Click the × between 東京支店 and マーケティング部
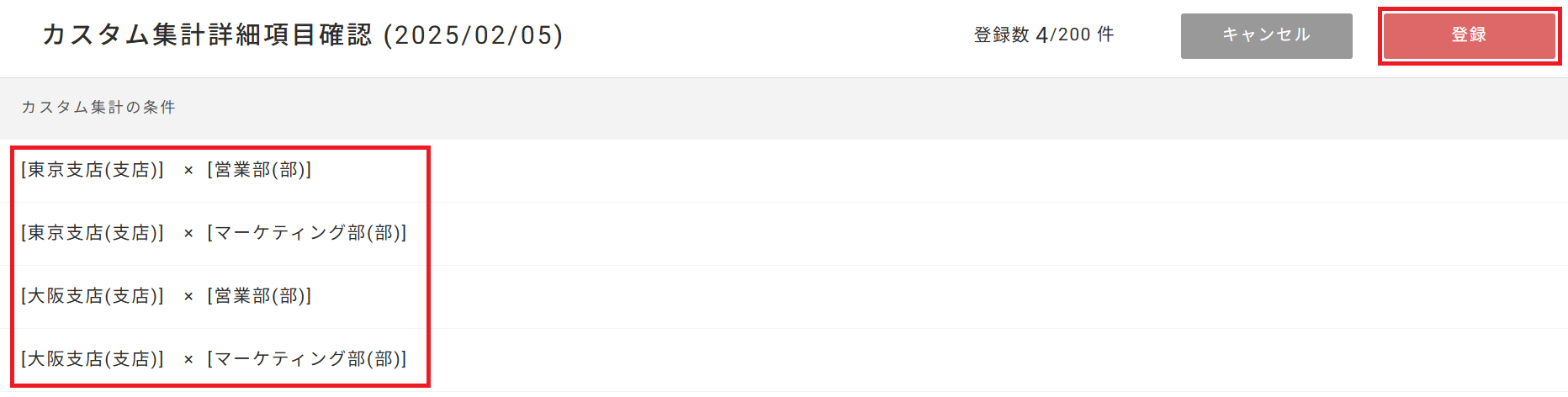Screen dimensions: 1568x397 tap(188, 234)
